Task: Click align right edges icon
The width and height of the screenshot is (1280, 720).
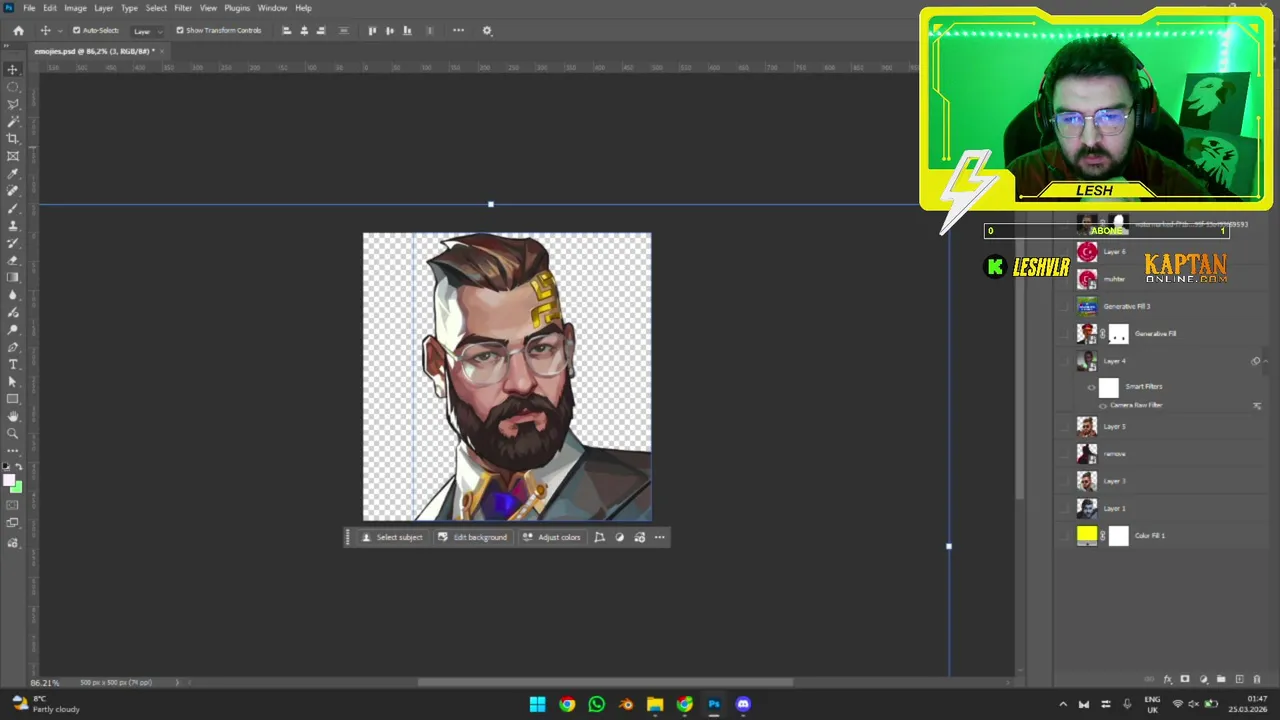Action: (x=321, y=30)
